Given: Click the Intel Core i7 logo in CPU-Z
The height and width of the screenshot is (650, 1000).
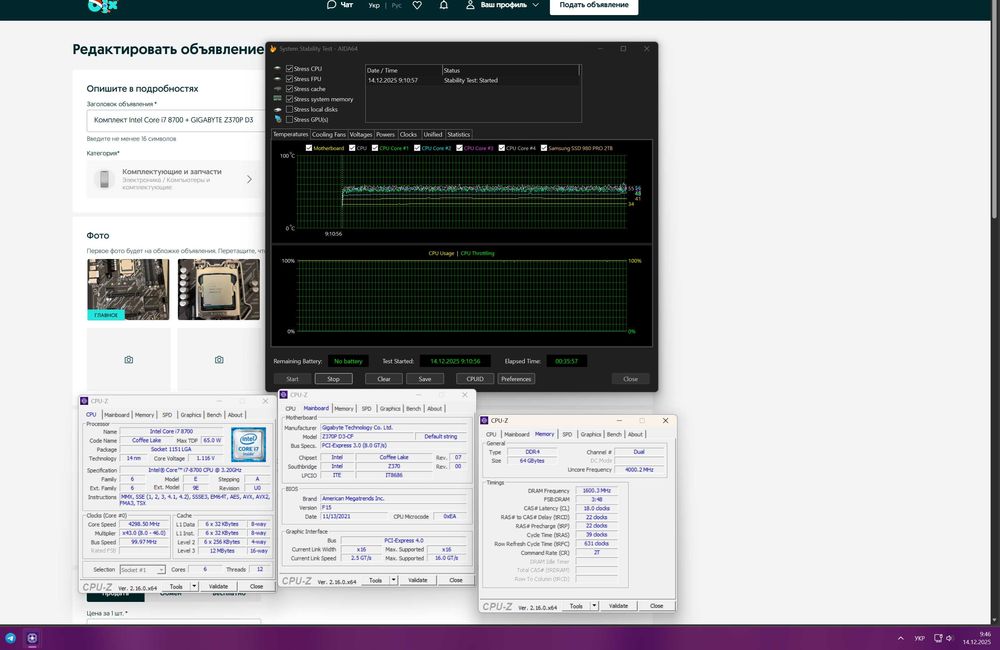Looking at the screenshot, I should (249, 444).
